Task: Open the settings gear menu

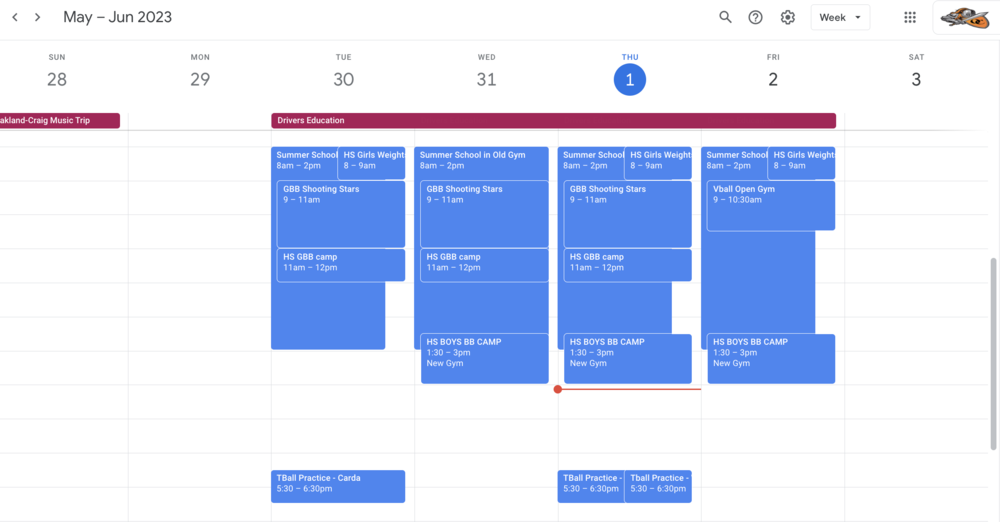Action: click(x=788, y=17)
